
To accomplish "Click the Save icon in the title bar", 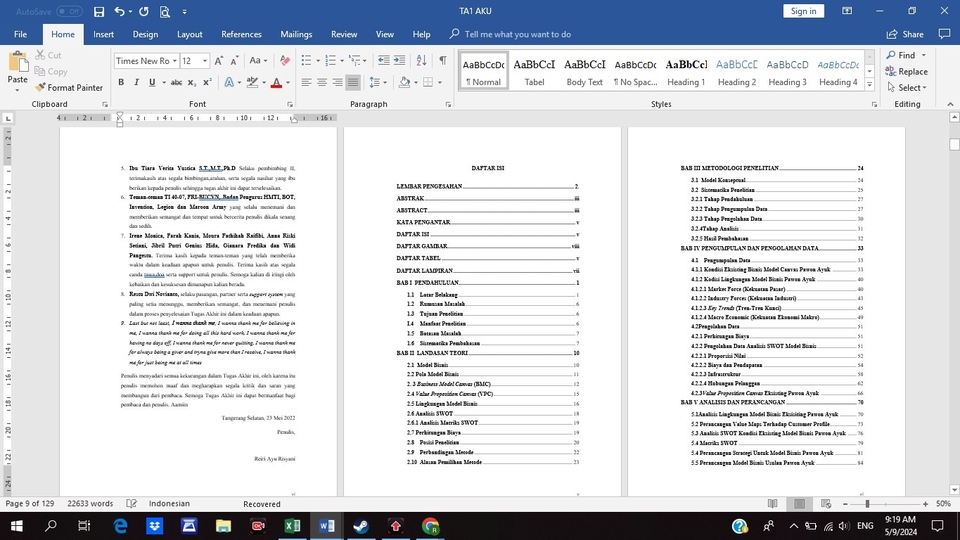I will [x=98, y=11].
